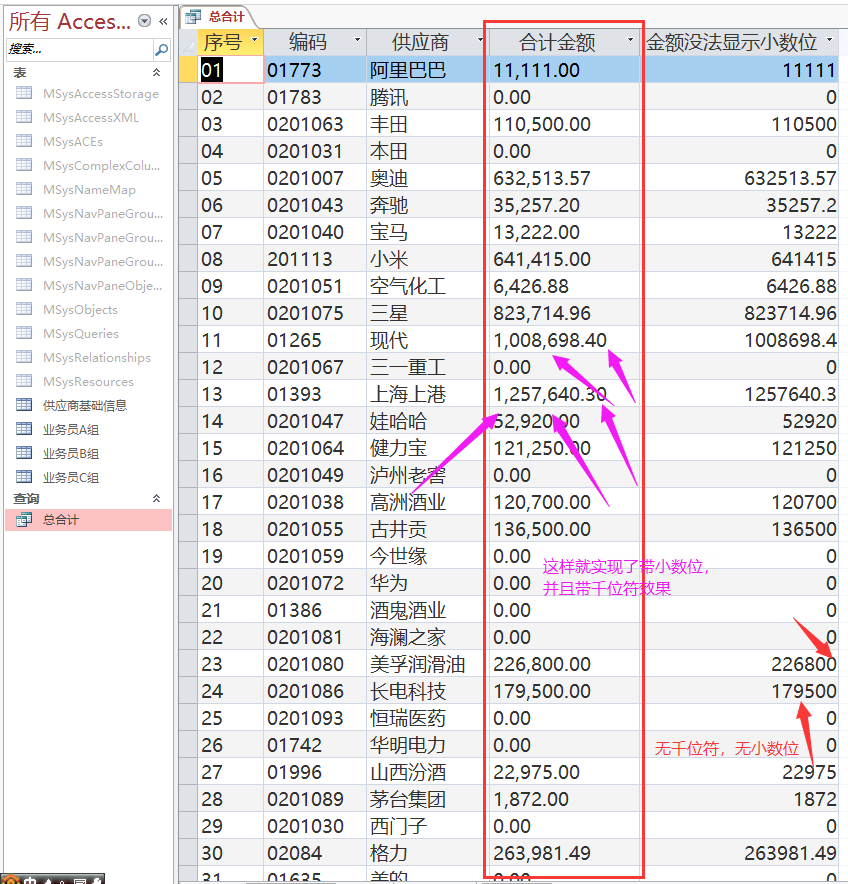The width and height of the screenshot is (848, 884).
Task: Click the supplier cell 三一重工
Action: [428, 367]
